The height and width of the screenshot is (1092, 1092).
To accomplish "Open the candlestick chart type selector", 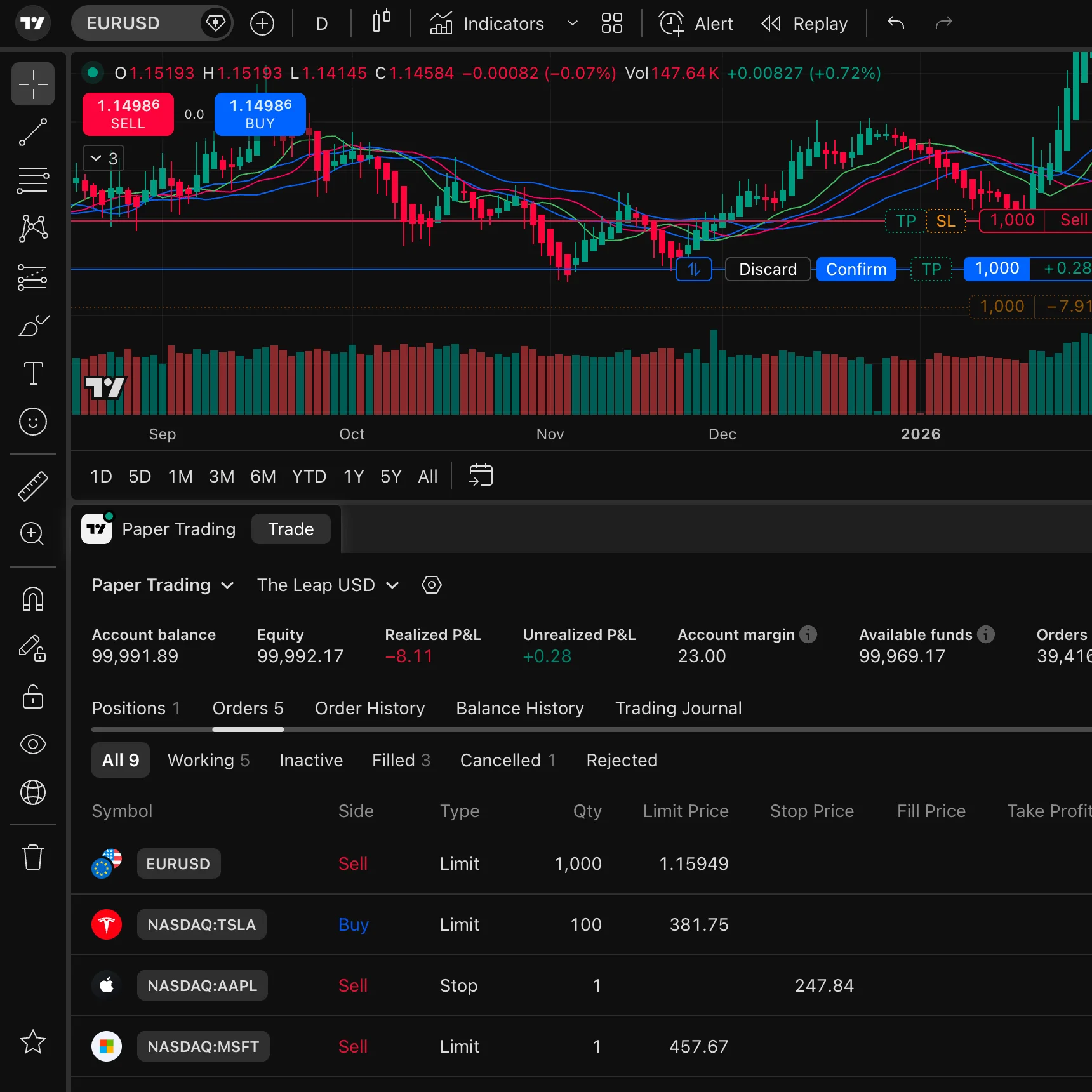I will click(x=381, y=23).
